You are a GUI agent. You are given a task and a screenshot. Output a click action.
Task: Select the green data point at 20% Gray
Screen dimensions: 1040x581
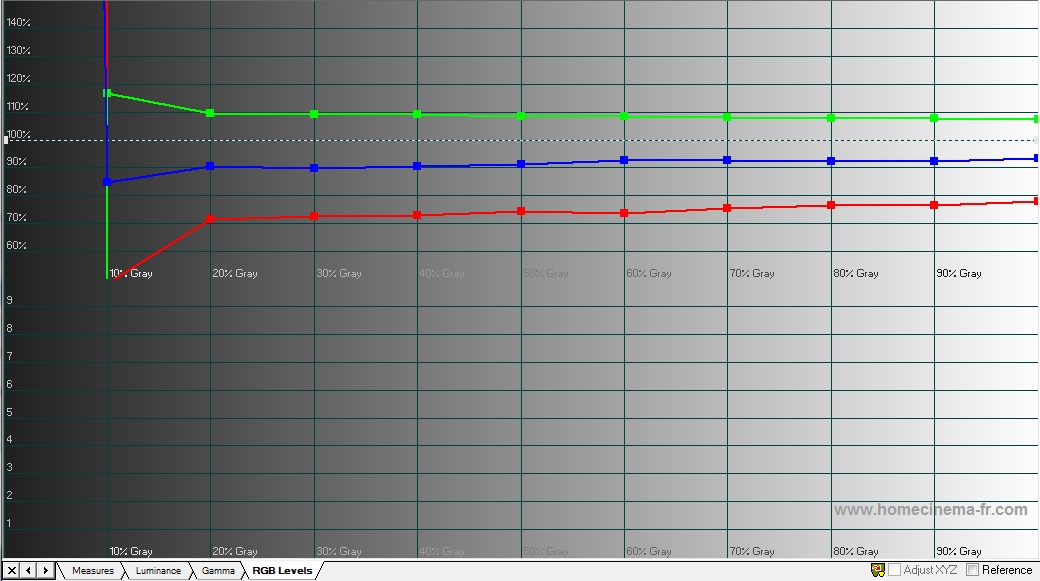click(210, 113)
